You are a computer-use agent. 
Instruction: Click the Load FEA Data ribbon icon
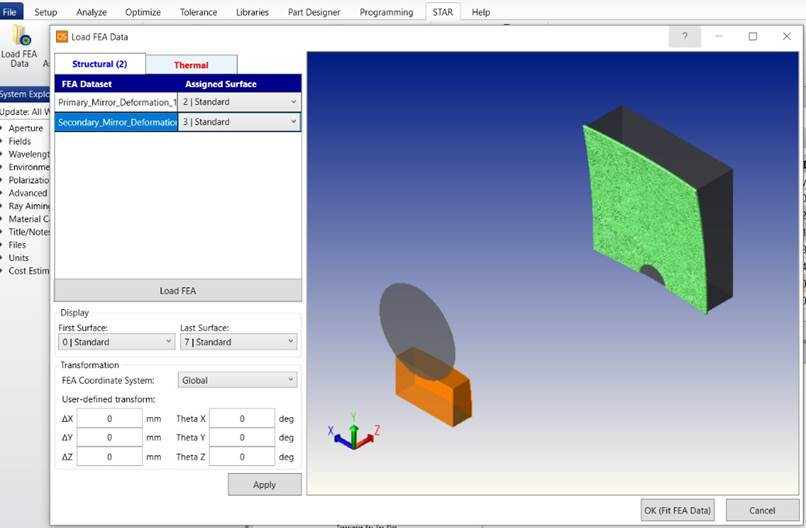coord(19,46)
